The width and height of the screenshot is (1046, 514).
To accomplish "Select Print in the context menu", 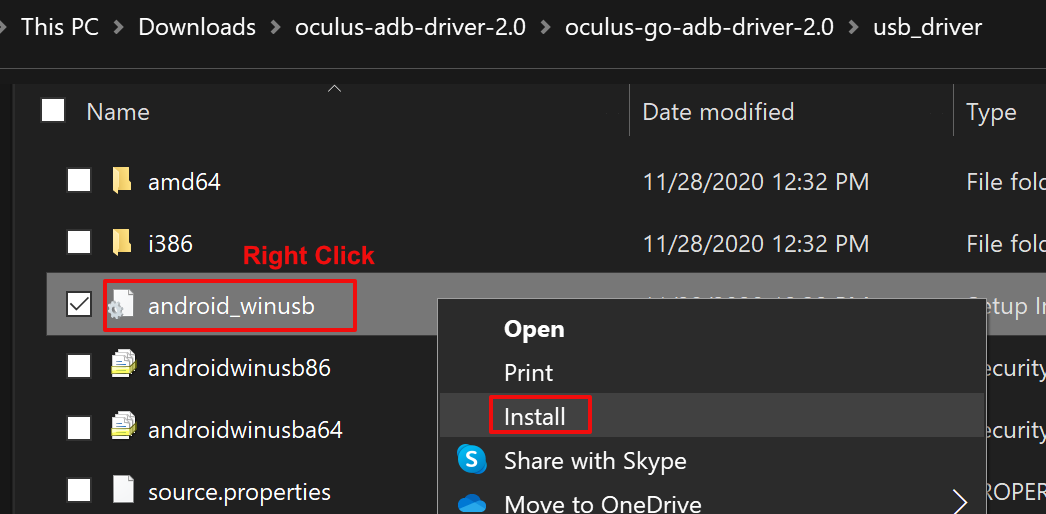I will [528, 372].
